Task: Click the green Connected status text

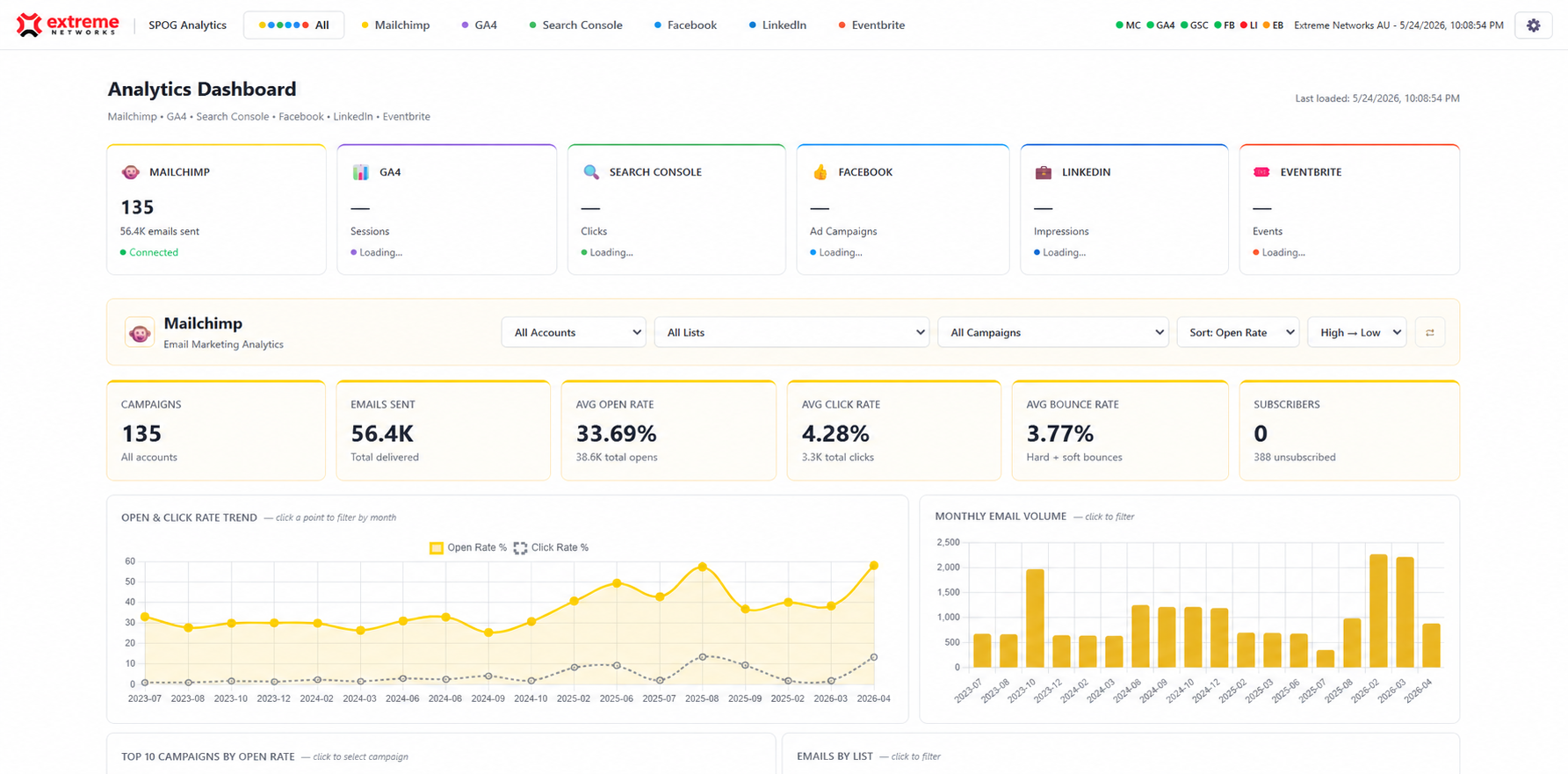Action: point(154,252)
